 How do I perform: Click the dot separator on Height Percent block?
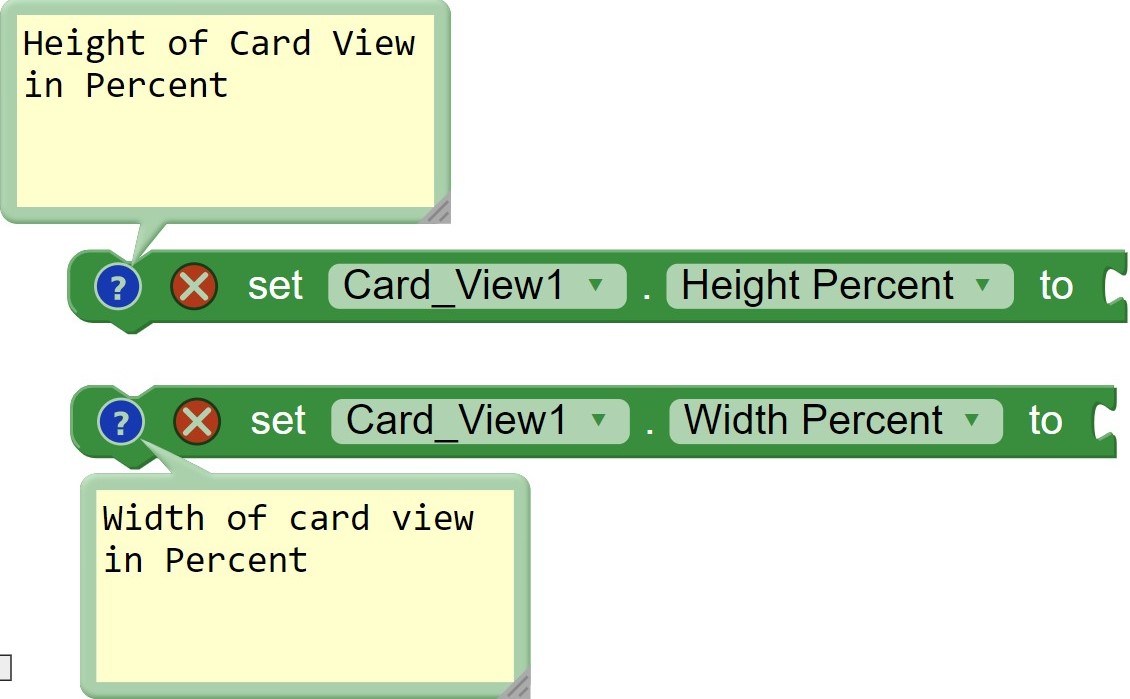pos(646,292)
